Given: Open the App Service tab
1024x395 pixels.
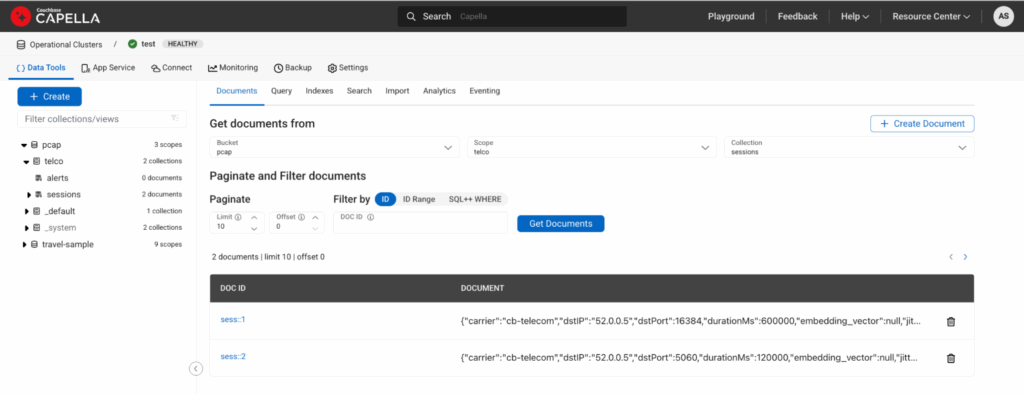Looking at the screenshot, I should pos(108,67).
